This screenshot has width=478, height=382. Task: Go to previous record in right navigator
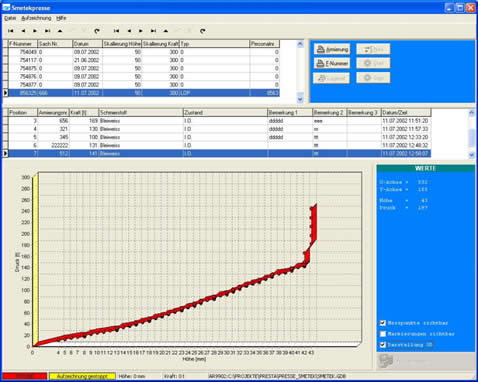coord(129,31)
